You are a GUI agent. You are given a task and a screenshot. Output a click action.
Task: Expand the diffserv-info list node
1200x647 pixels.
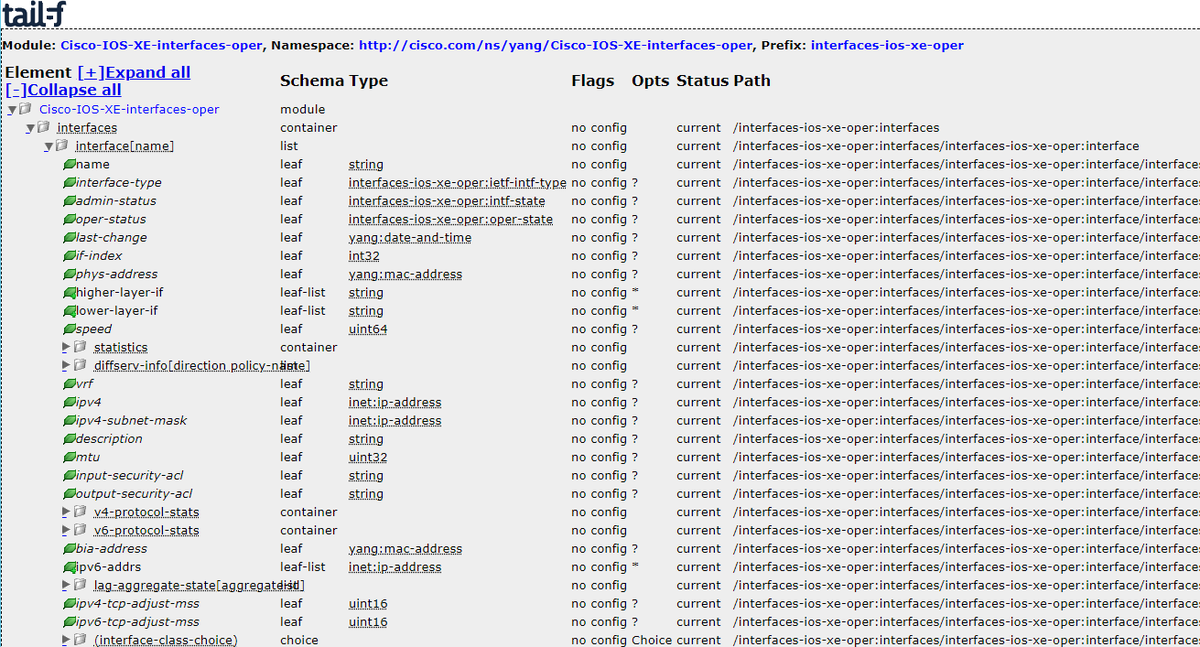(67, 366)
